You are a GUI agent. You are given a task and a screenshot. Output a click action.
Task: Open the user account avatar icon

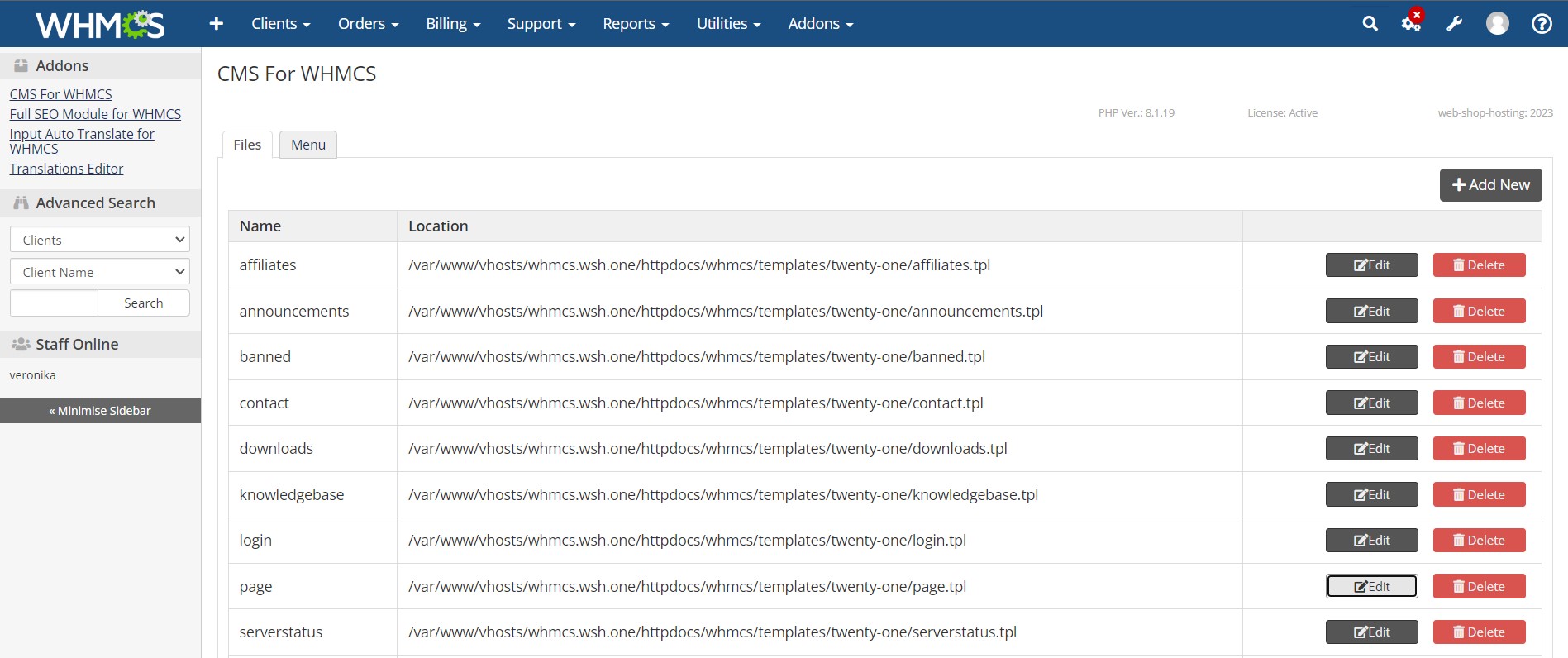[1497, 24]
